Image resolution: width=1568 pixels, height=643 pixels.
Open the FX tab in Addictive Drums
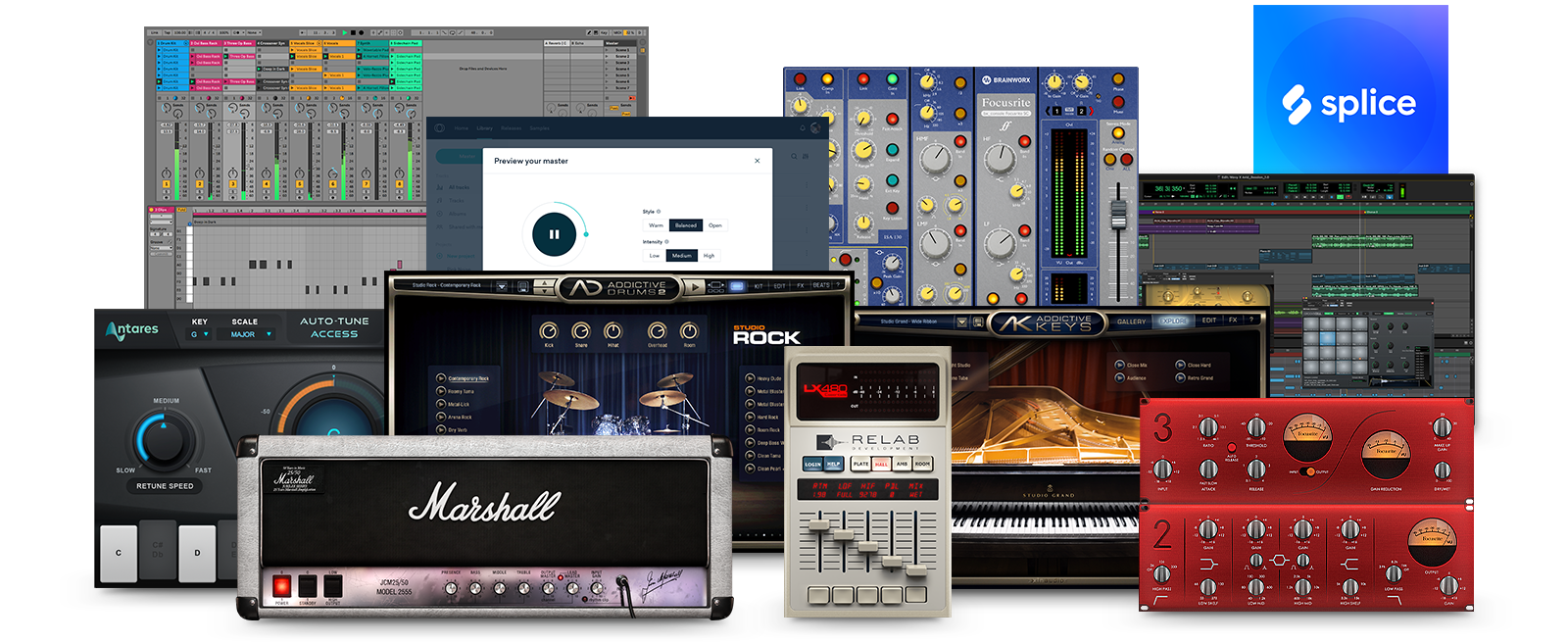tap(800, 286)
